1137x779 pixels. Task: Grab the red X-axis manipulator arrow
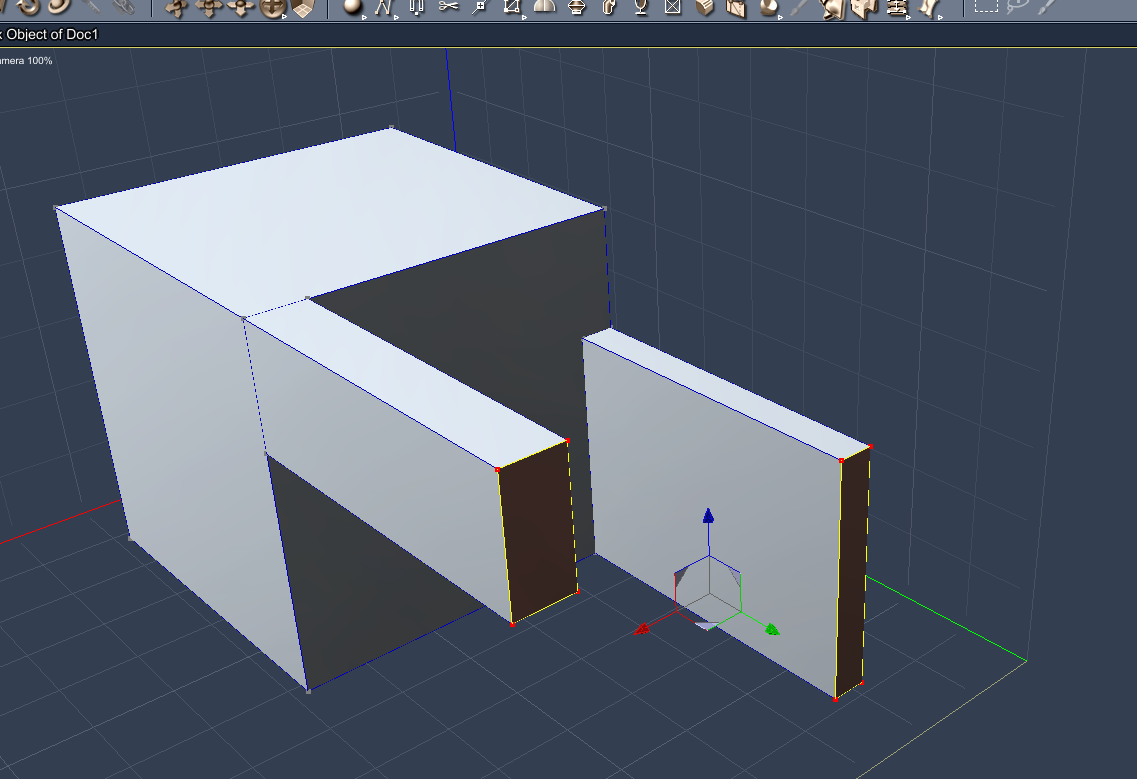click(x=642, y=629)
